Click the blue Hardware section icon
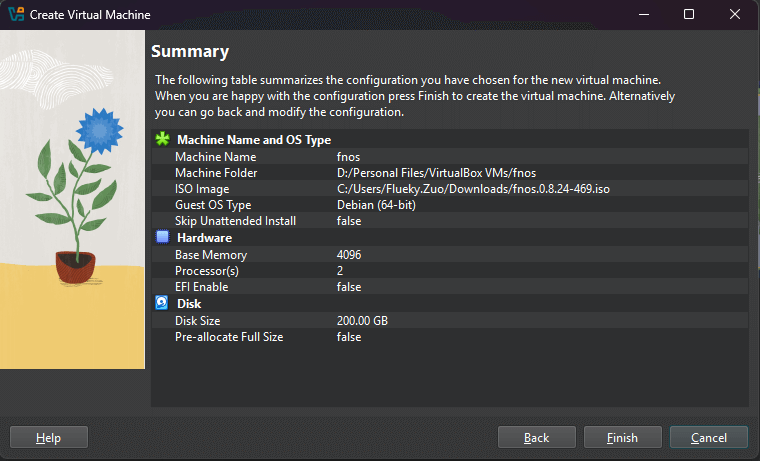The width and height of the screenshot is (760, 461). (x=162, y=238)
